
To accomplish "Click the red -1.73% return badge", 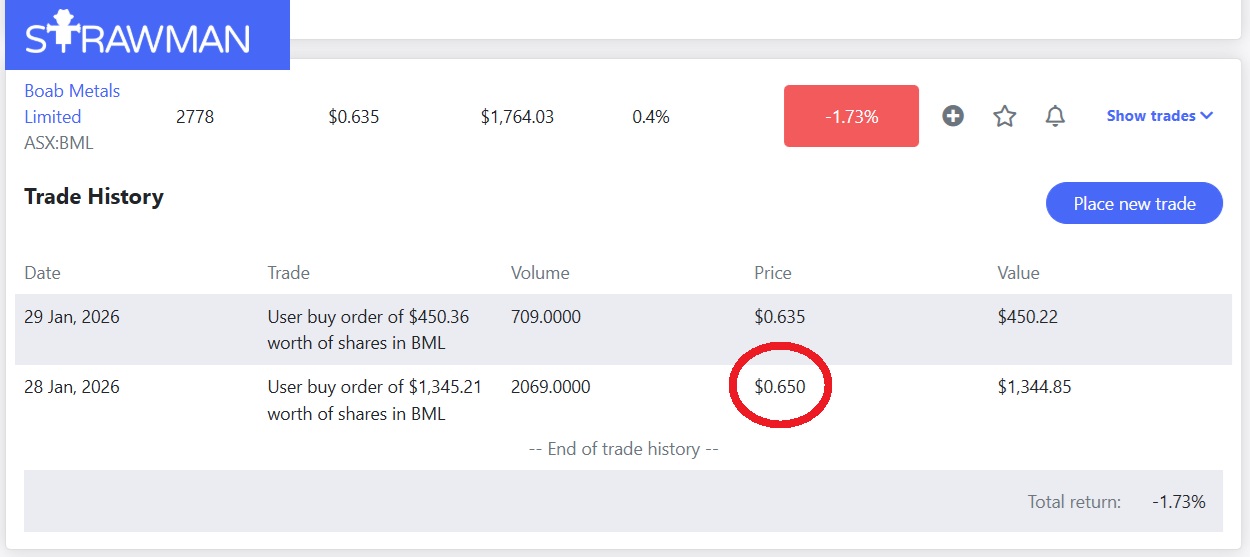I will [x=851, y=116].
